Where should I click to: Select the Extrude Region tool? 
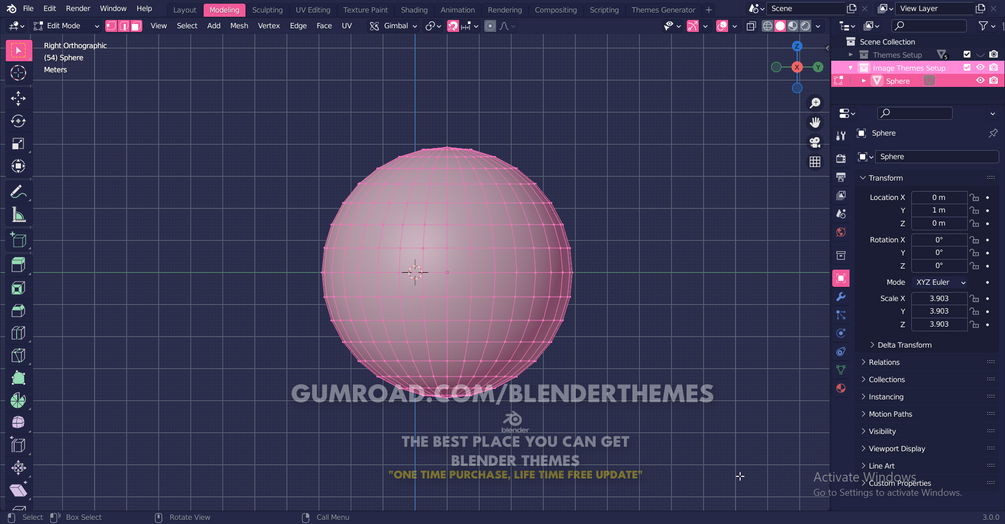tap(19, 265)
